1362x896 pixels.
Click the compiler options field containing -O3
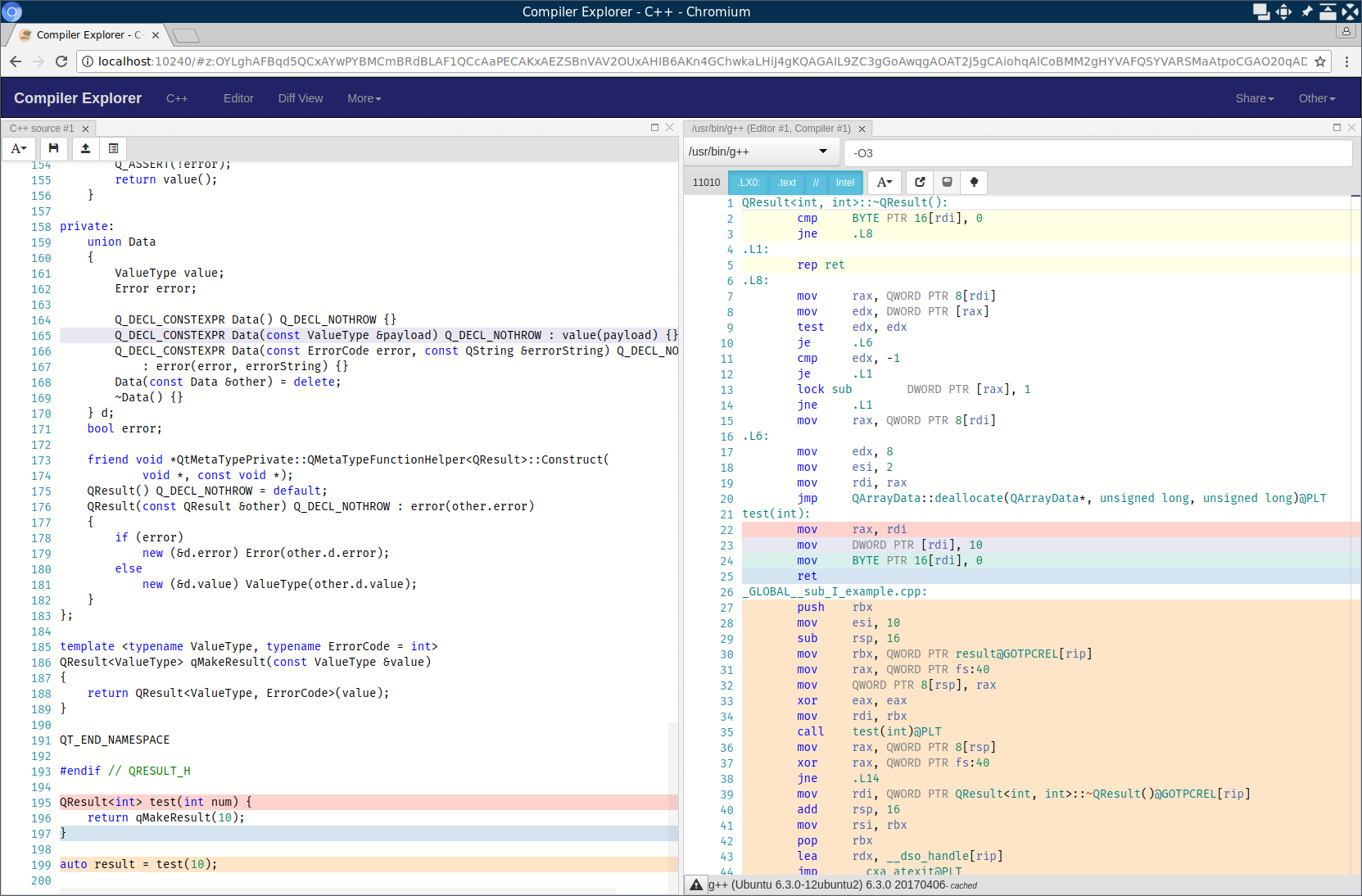pyautogui.click(x=1097, y=153)
